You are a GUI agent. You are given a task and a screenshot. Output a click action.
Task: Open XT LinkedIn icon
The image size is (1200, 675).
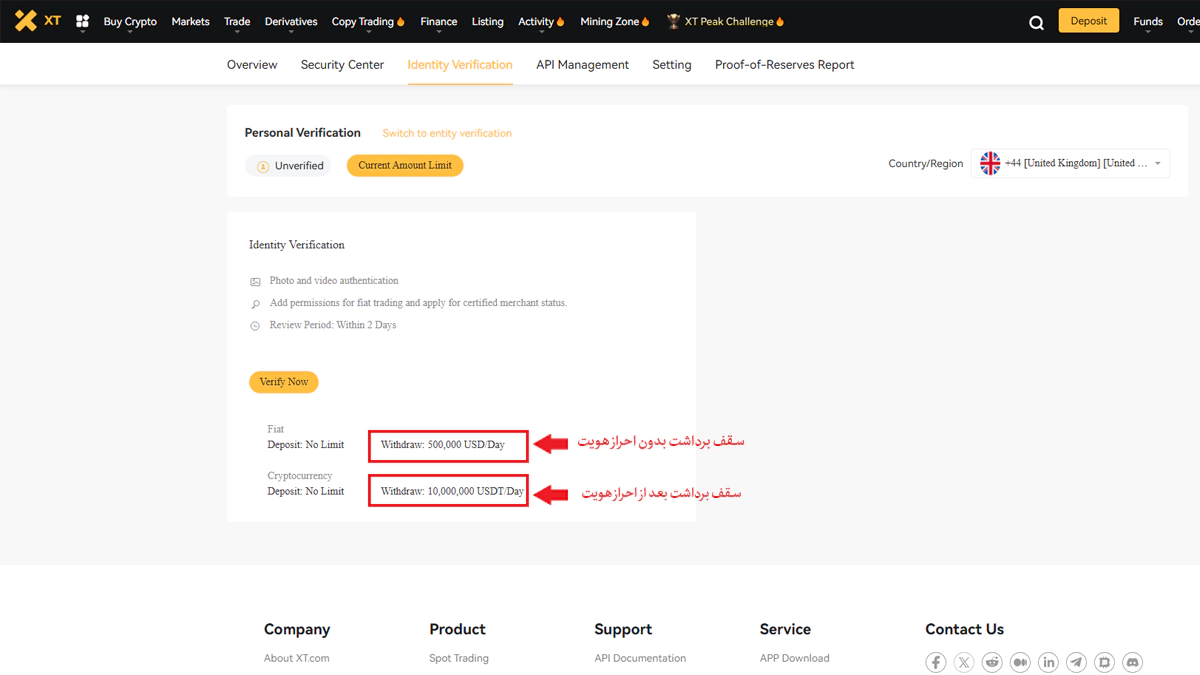[1048, 662]
